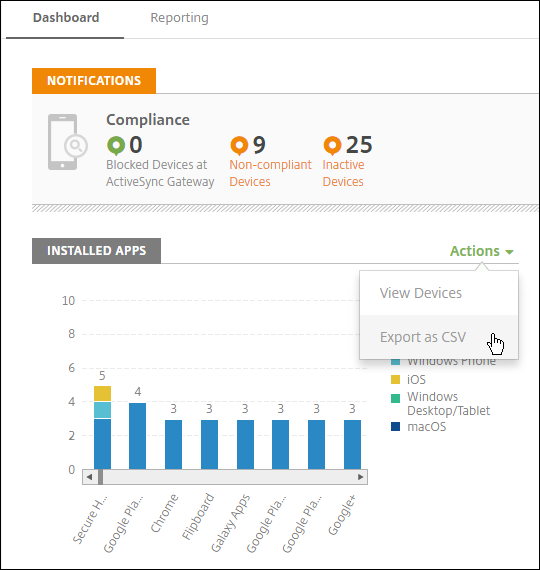This screenshot has height=570, width=540.
Task: Click the chart horizontal scrollbar thumb
Action: (101, 477)
